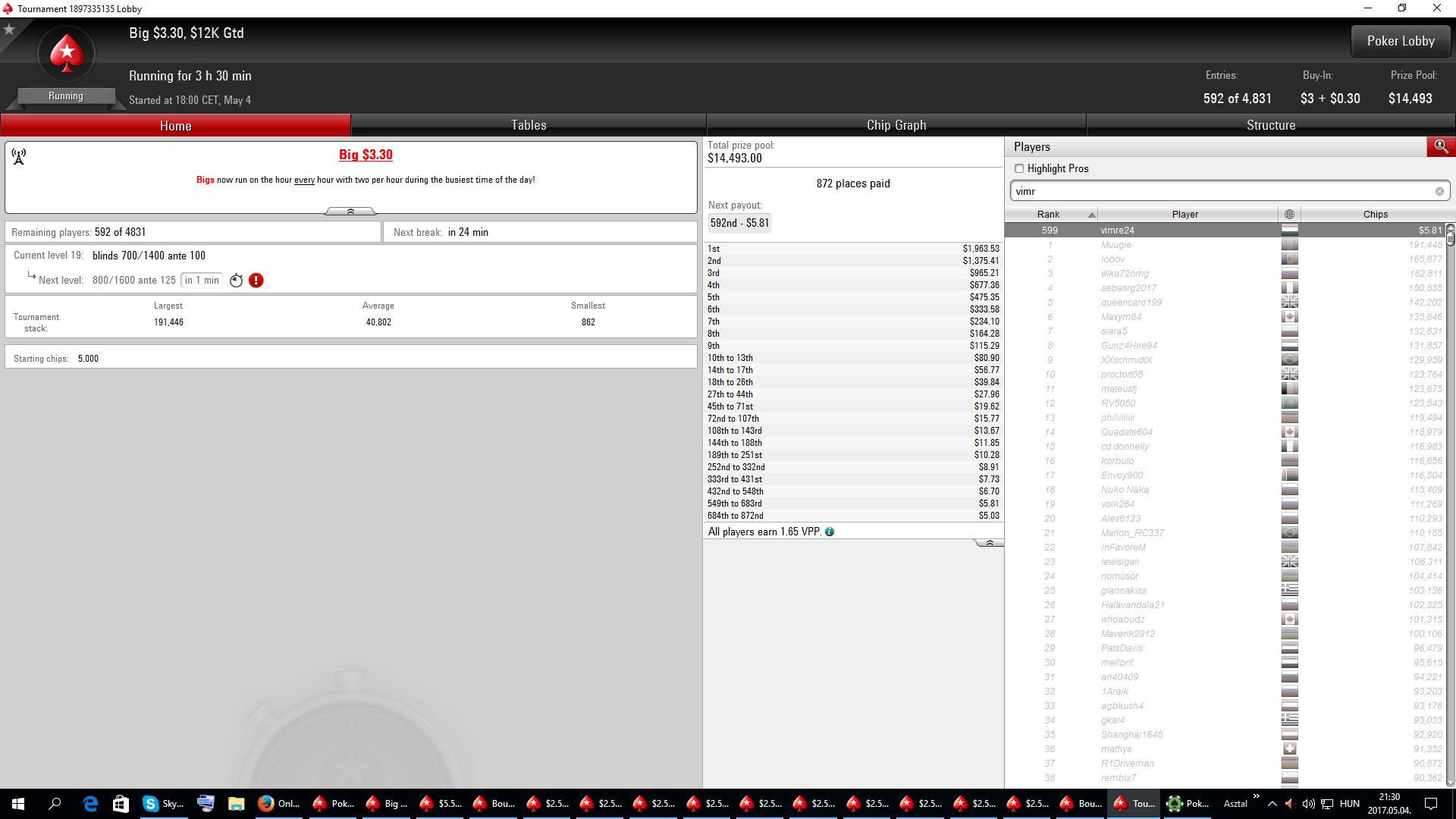Open Windows search from the taskbar
This screenshot has width=1456, height=819.
(55, 804)
